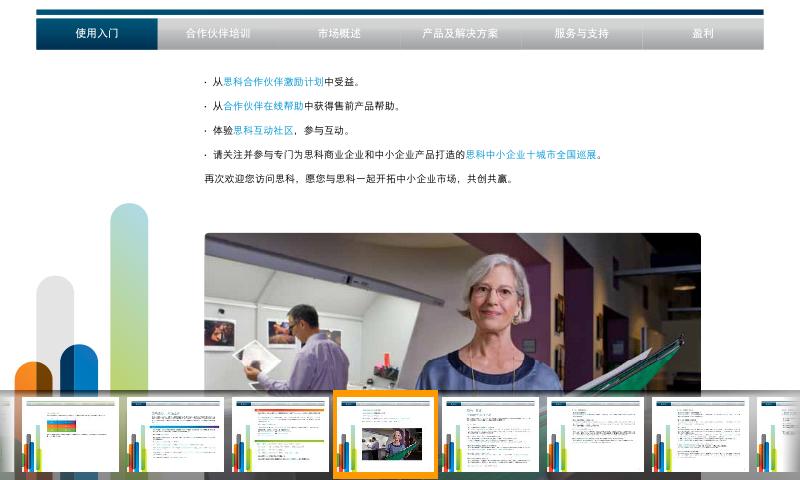800x480 pixels.
Task: Open the thumbnail right after the highlighted one
Action: click(x=490, y=435)
